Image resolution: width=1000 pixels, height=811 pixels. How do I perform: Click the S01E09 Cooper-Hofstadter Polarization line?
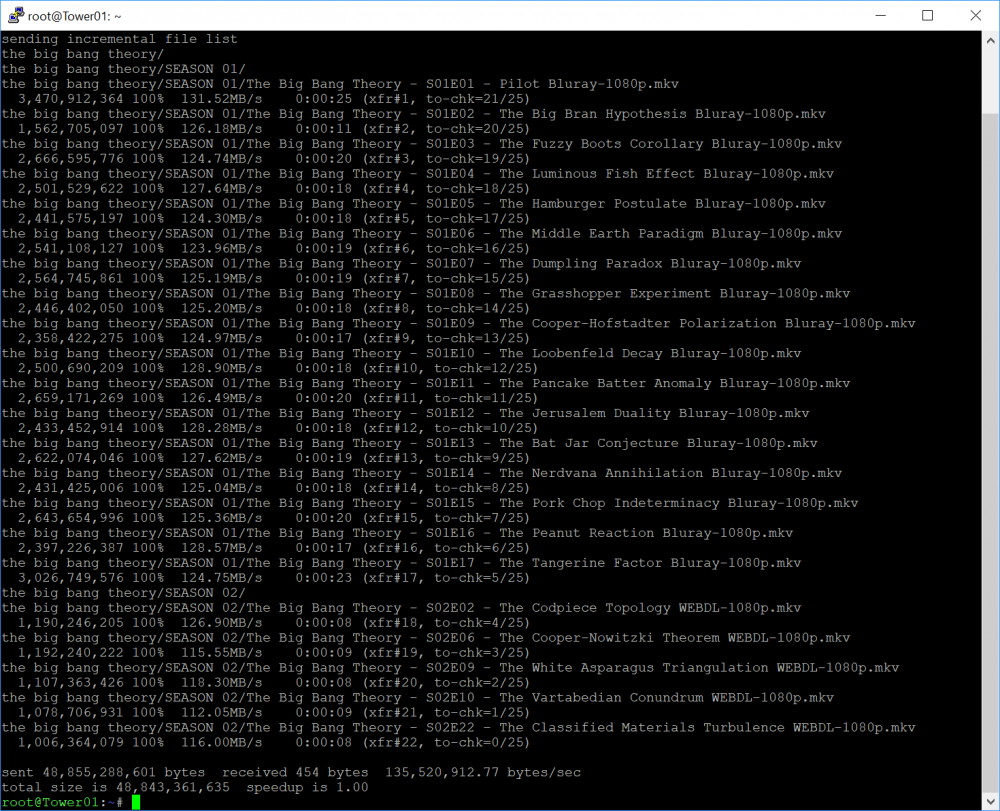point(459,324)
